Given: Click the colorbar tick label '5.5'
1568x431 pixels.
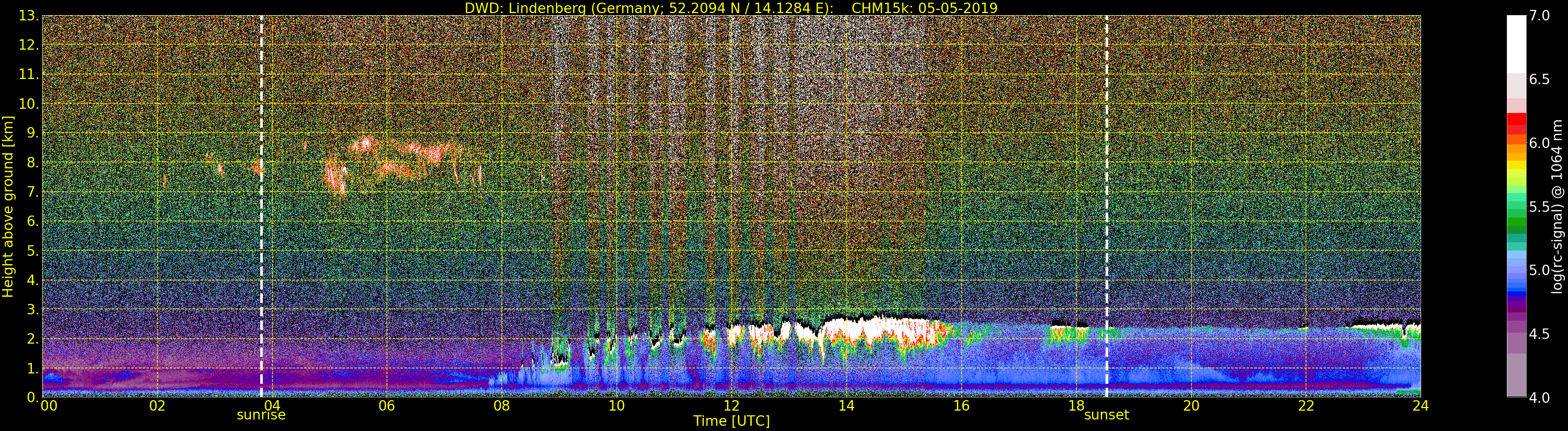Looking at the screenshot, I should (x=1539, y=207).
